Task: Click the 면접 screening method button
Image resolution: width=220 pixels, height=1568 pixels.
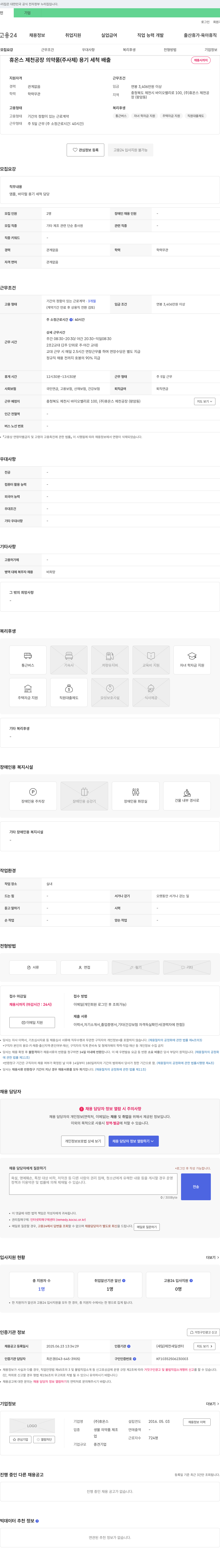Action: (84, 967)
